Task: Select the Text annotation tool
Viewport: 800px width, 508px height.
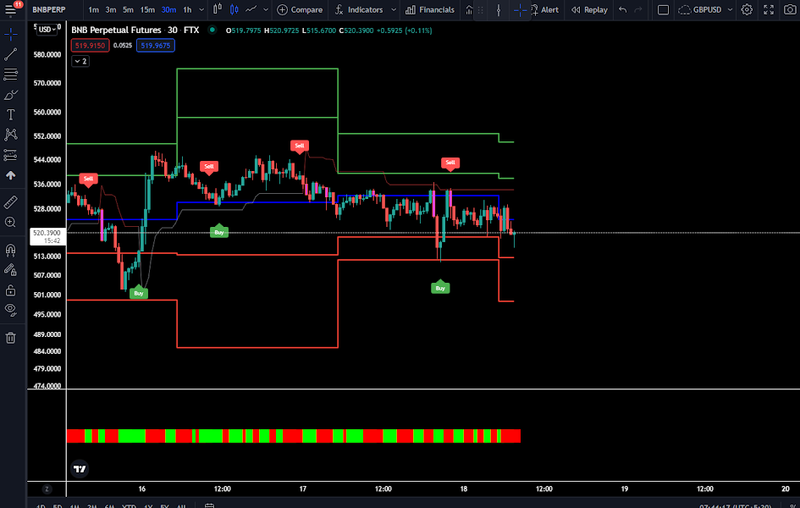Action: pyautogui.click(x=11, y=114)
